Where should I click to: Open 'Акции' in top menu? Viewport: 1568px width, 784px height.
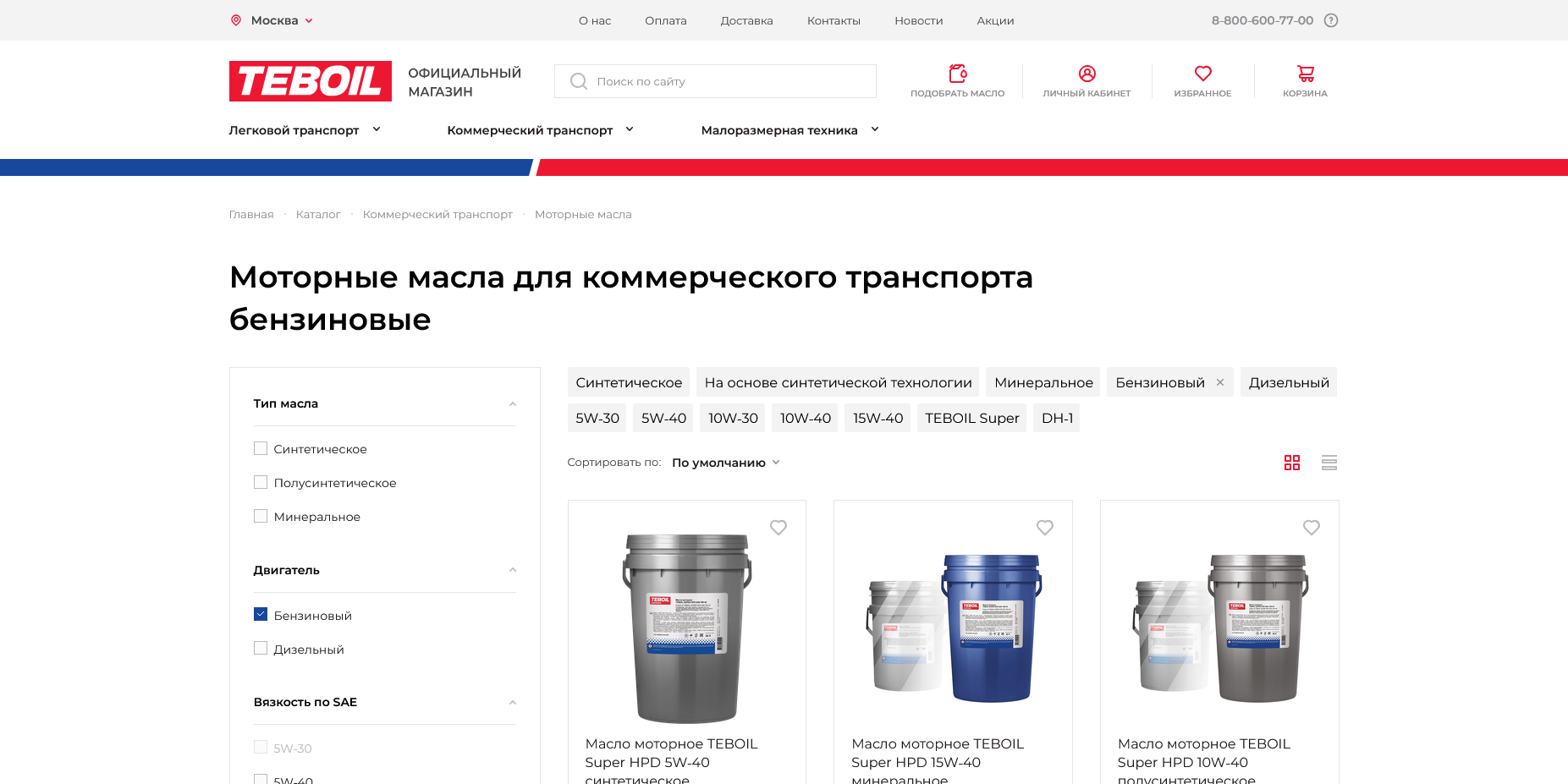[996, 20]
